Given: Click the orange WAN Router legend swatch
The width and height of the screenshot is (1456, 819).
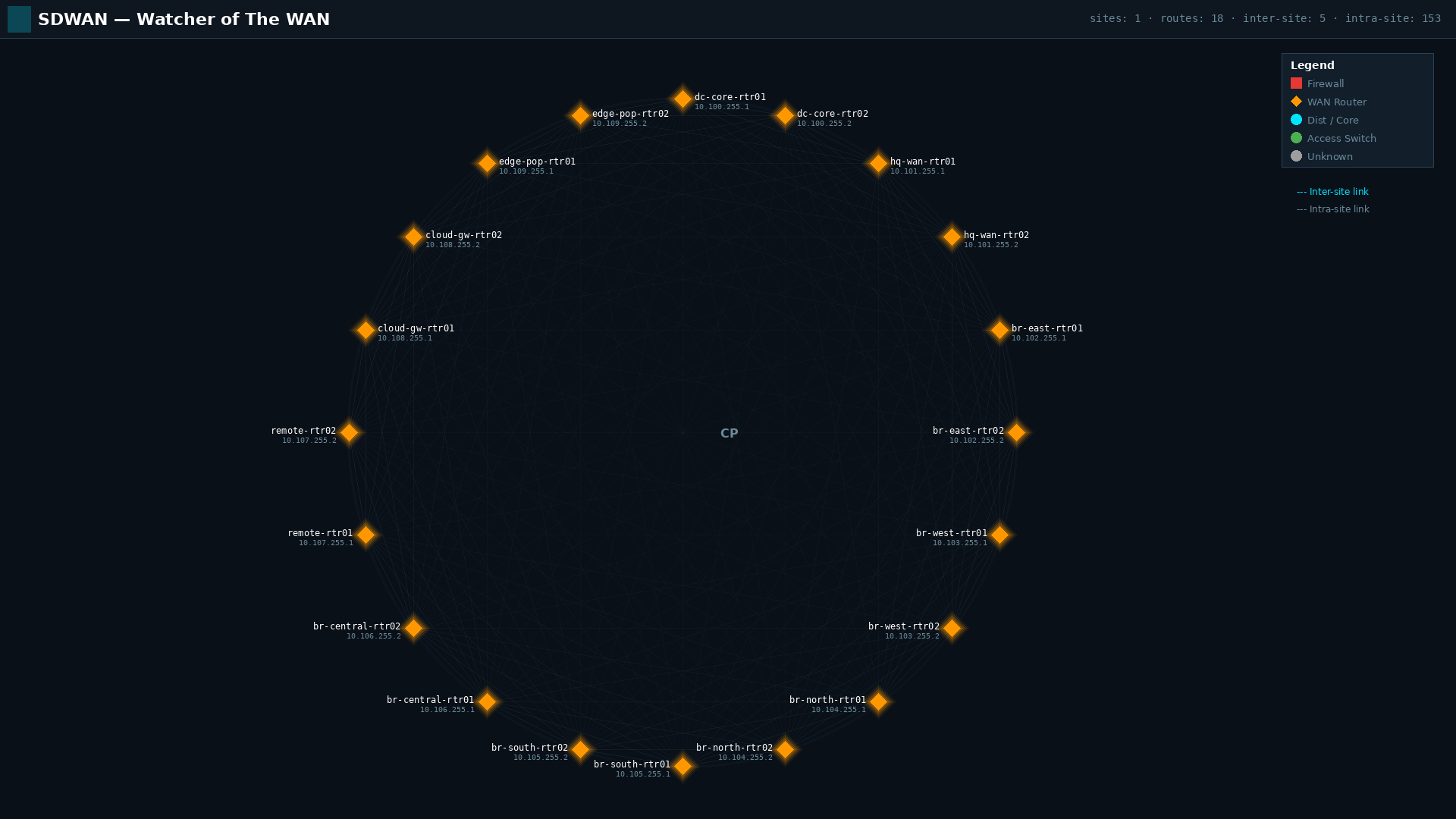Looking at the screenshot, I should pos(1297,101).
